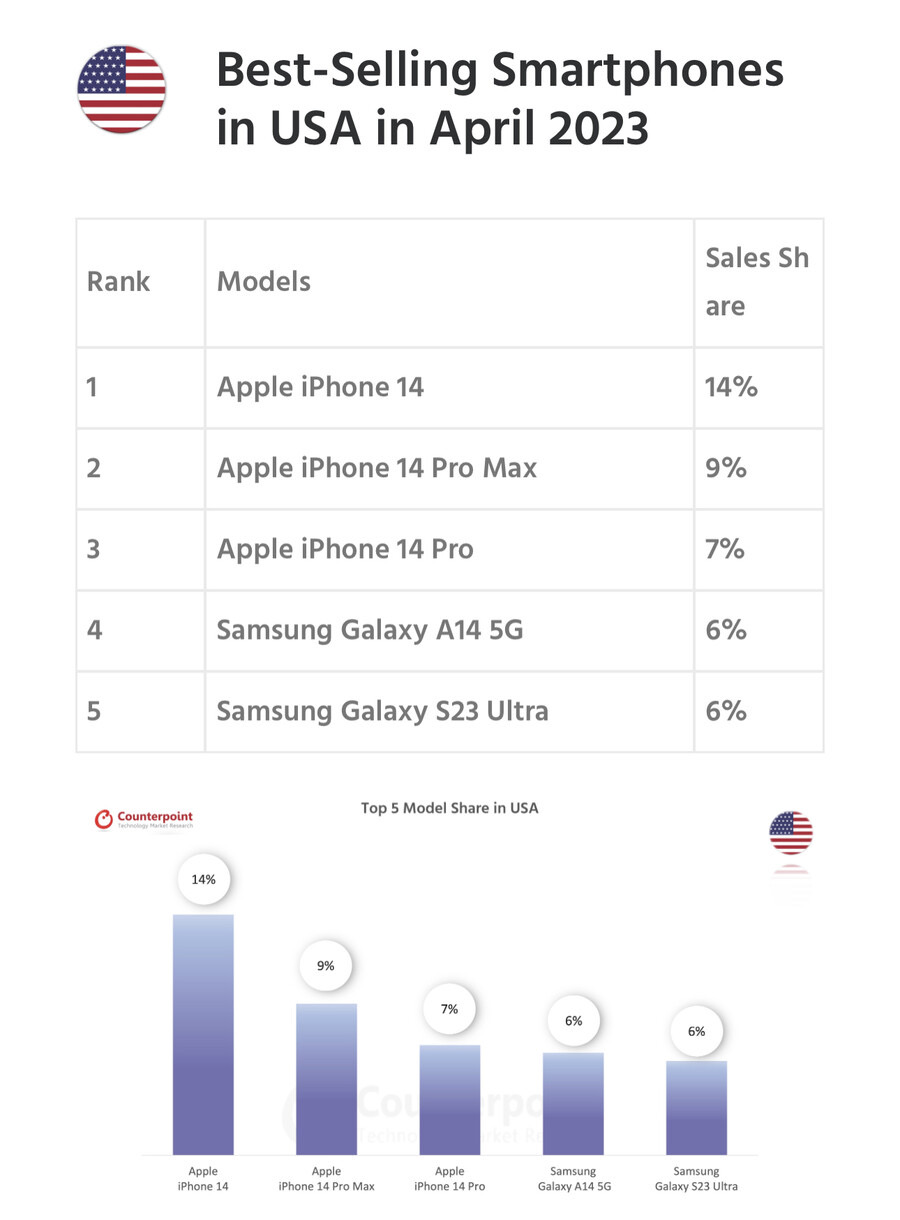Click the "Top 5 Model Share in USA" chart title

click(x=449, y=808)
